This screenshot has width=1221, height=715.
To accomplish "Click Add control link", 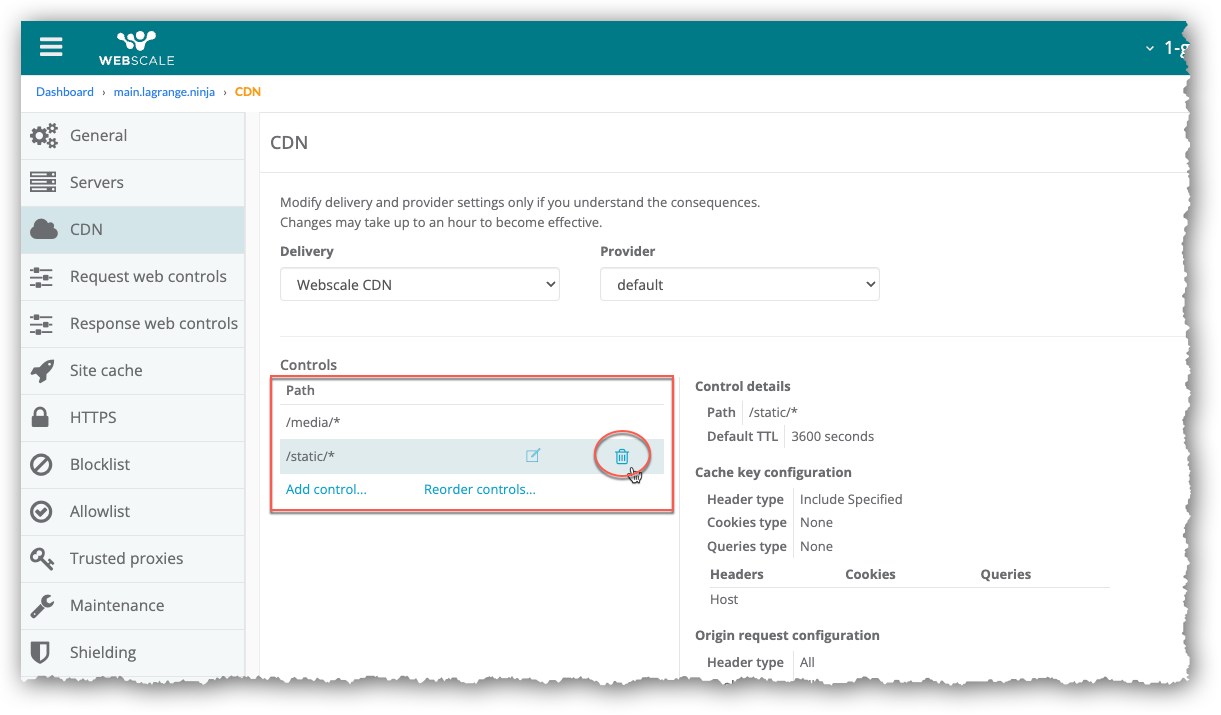I will tap(326, 490).
